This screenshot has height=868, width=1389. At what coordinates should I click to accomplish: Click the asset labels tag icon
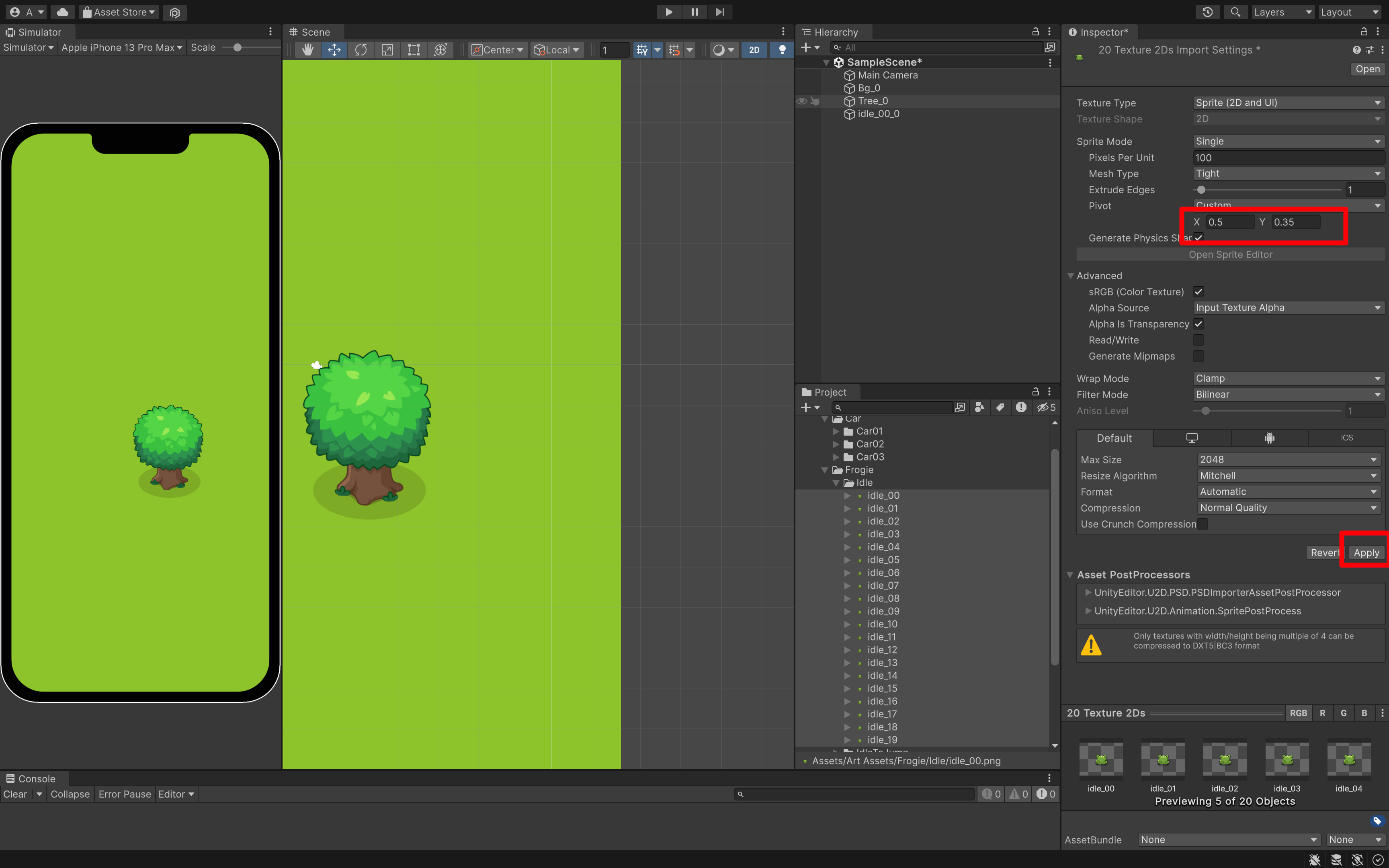tap(1377, 821)
